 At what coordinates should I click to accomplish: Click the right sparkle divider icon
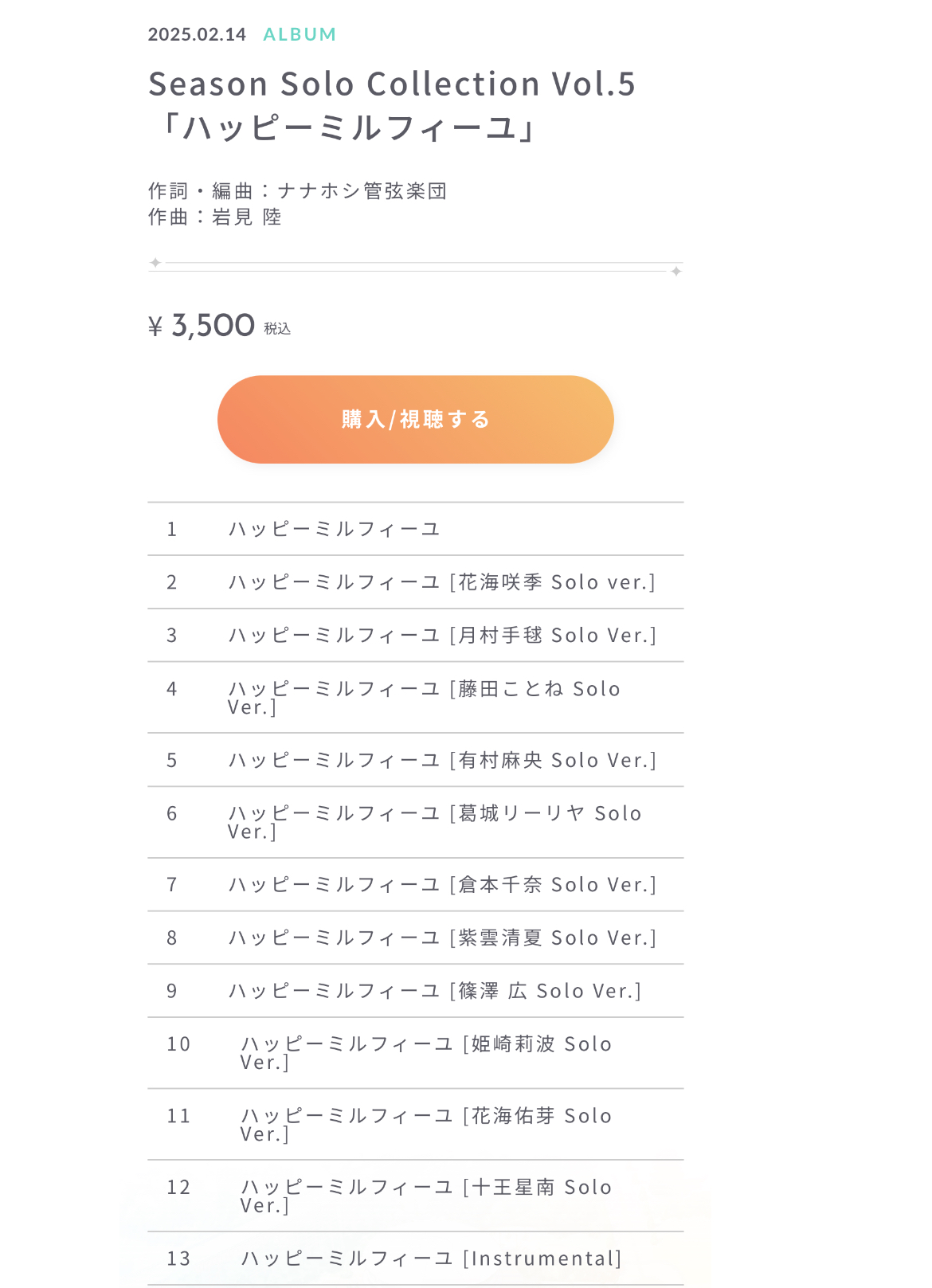click(x=676, y=272)
